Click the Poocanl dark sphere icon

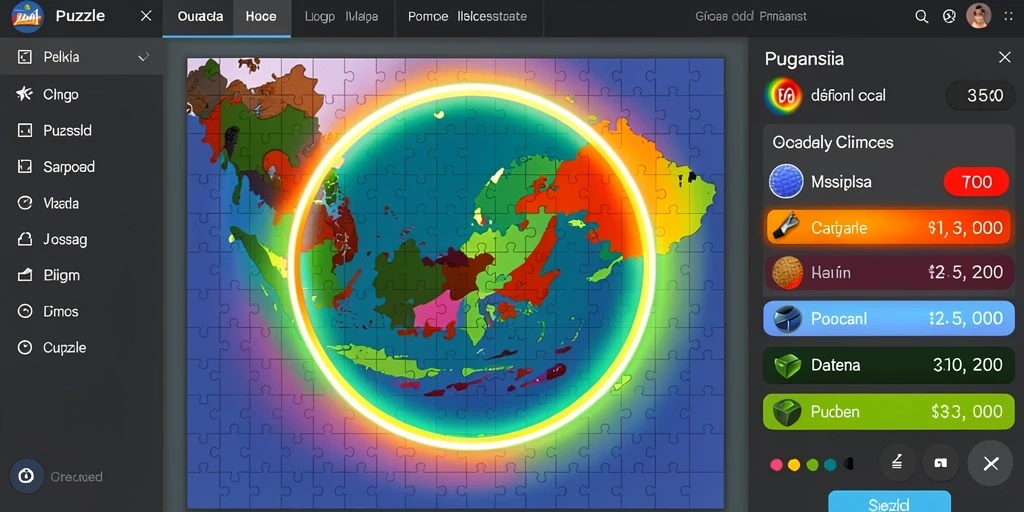pos(787,319)
